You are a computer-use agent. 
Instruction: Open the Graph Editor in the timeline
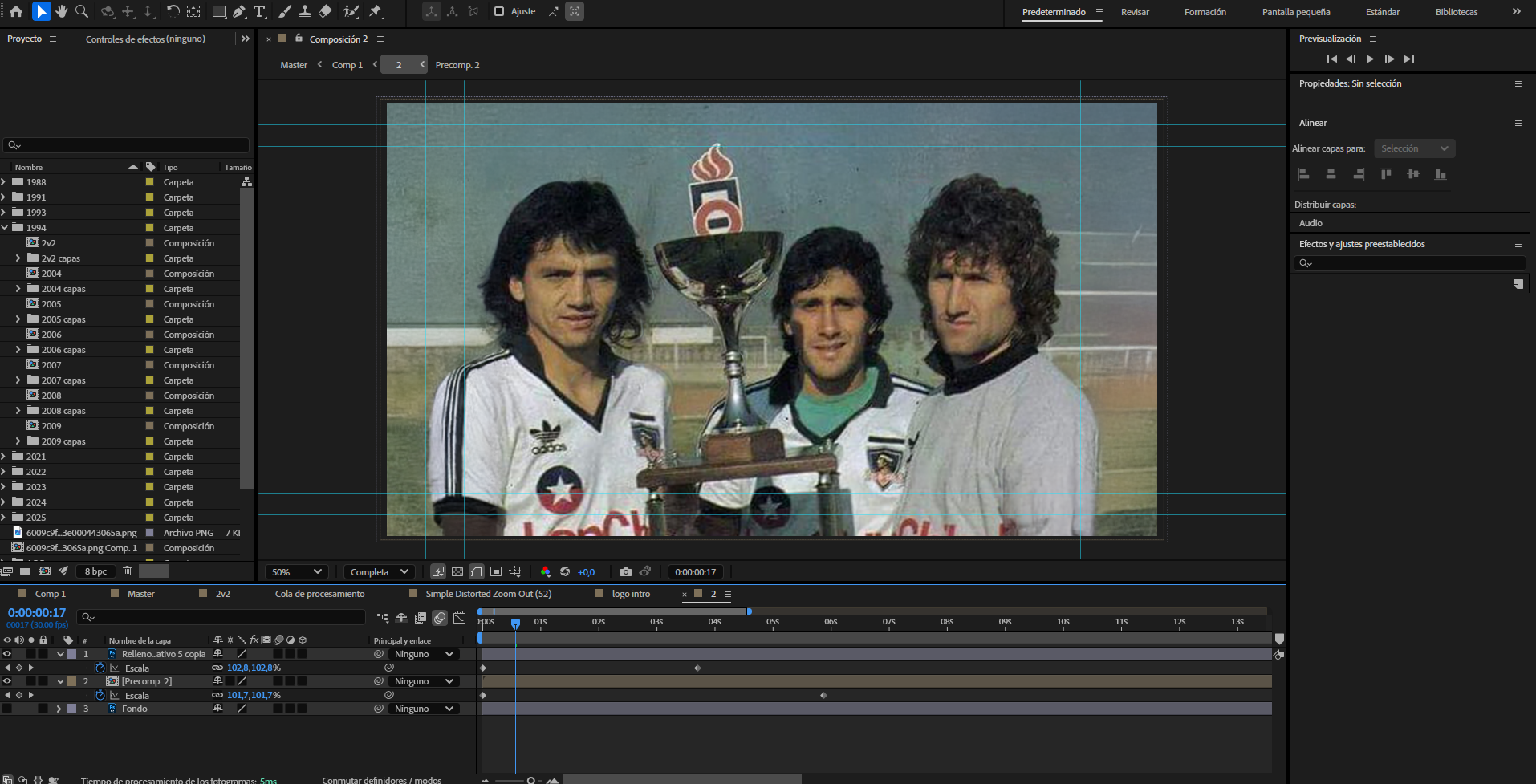pos(459,618)
